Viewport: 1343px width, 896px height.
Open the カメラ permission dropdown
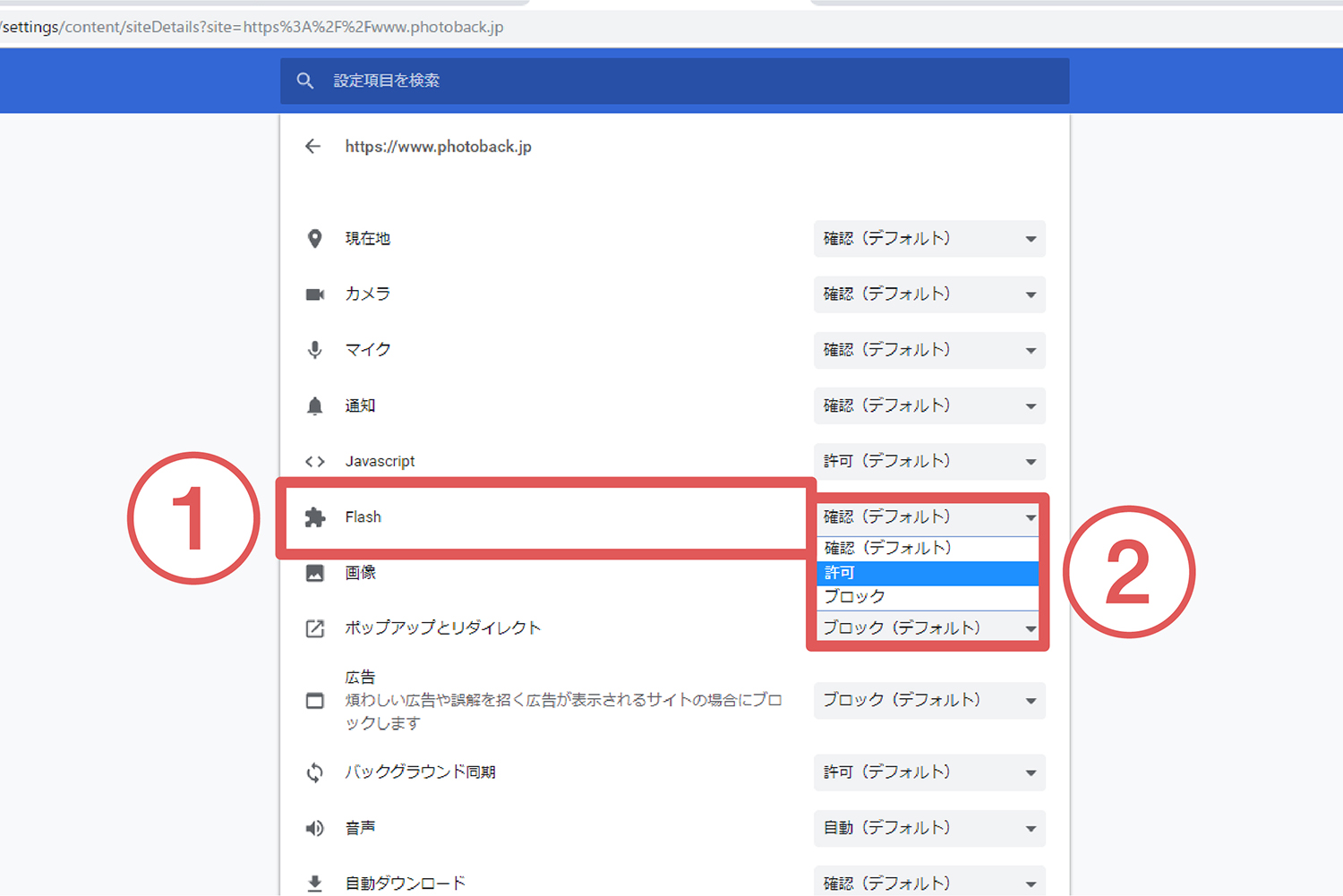click(x=929, y=294)
